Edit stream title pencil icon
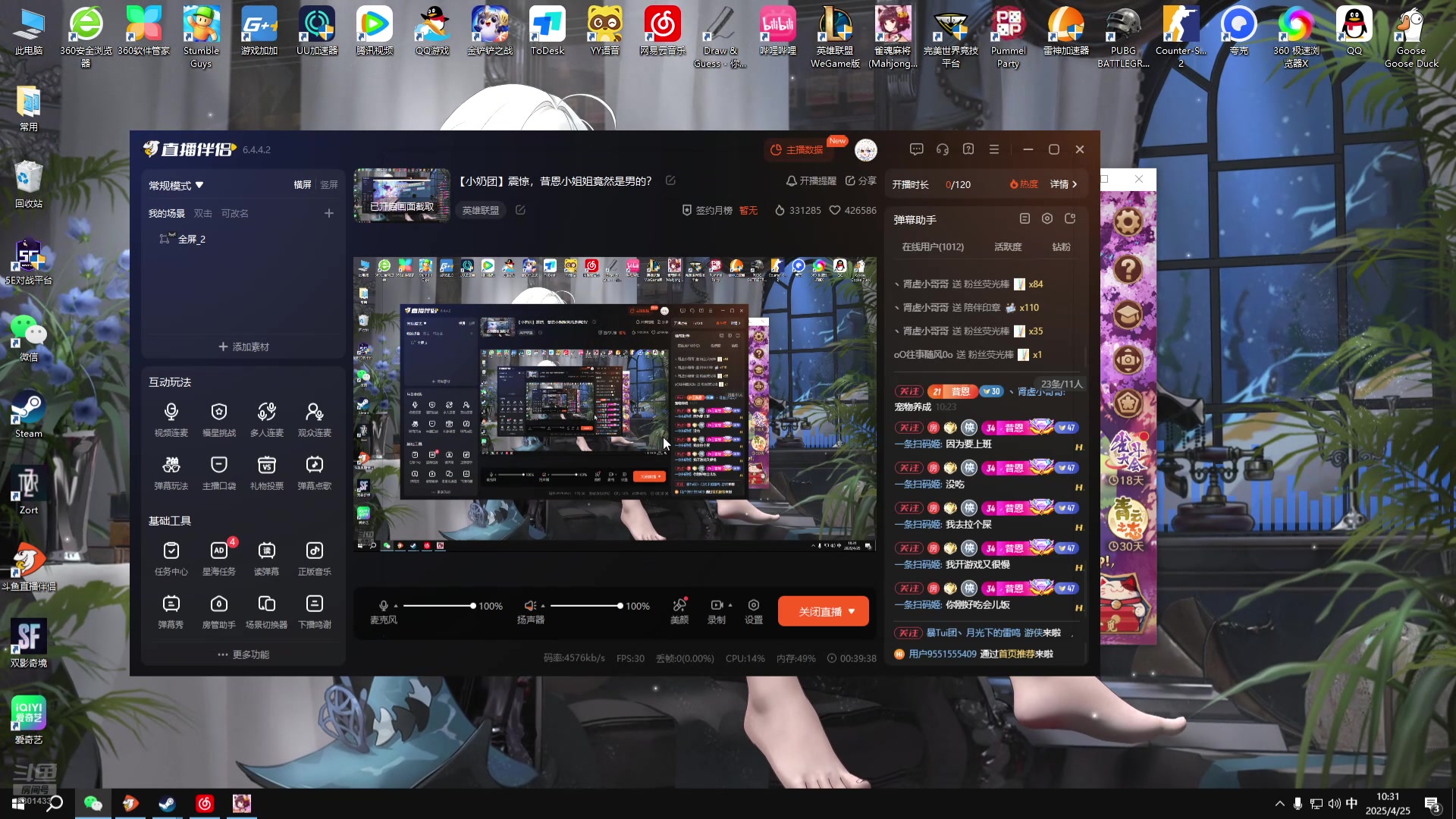 (670, 180)
